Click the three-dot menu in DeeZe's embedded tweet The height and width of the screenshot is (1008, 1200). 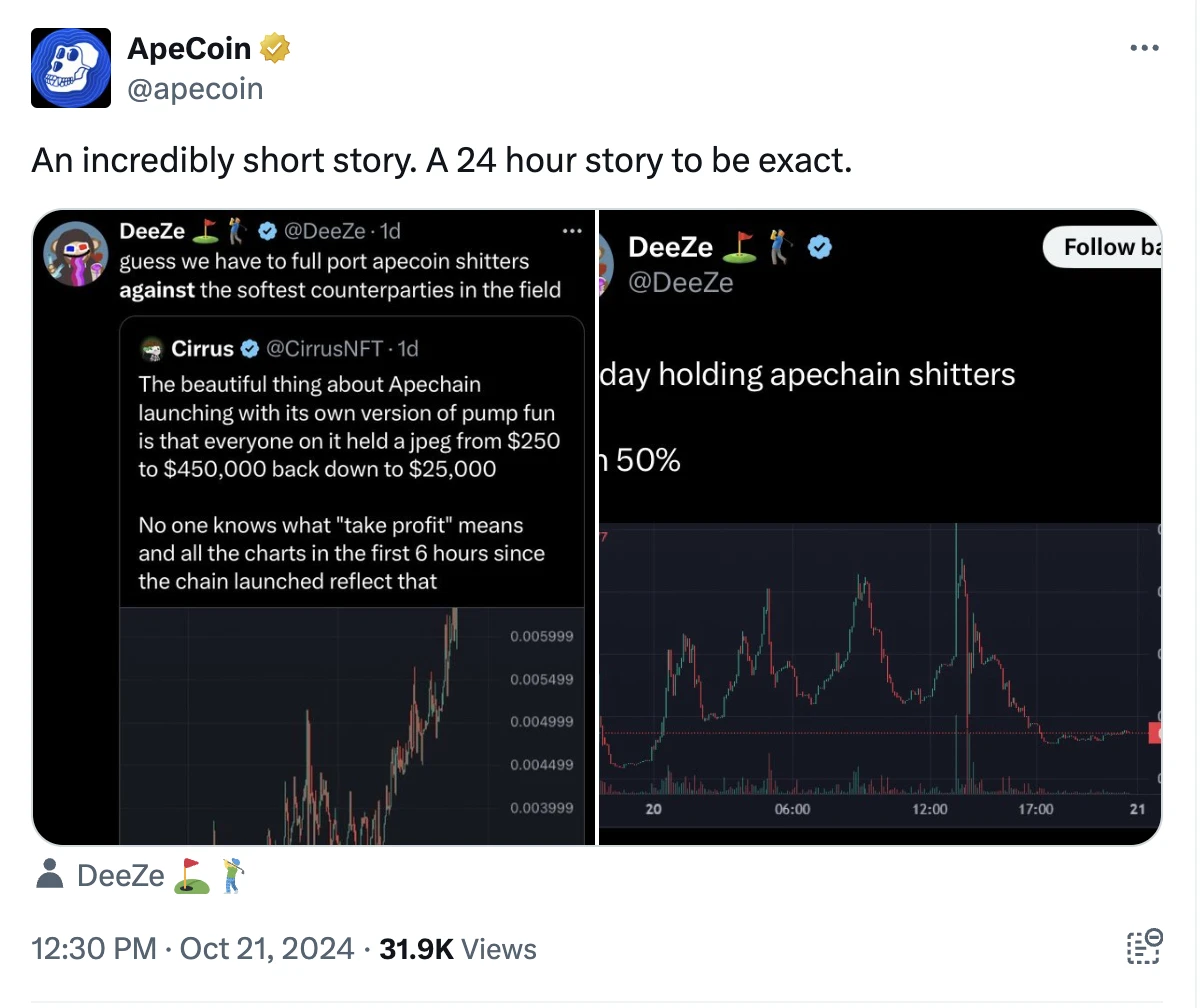click(x=572, y=231)
